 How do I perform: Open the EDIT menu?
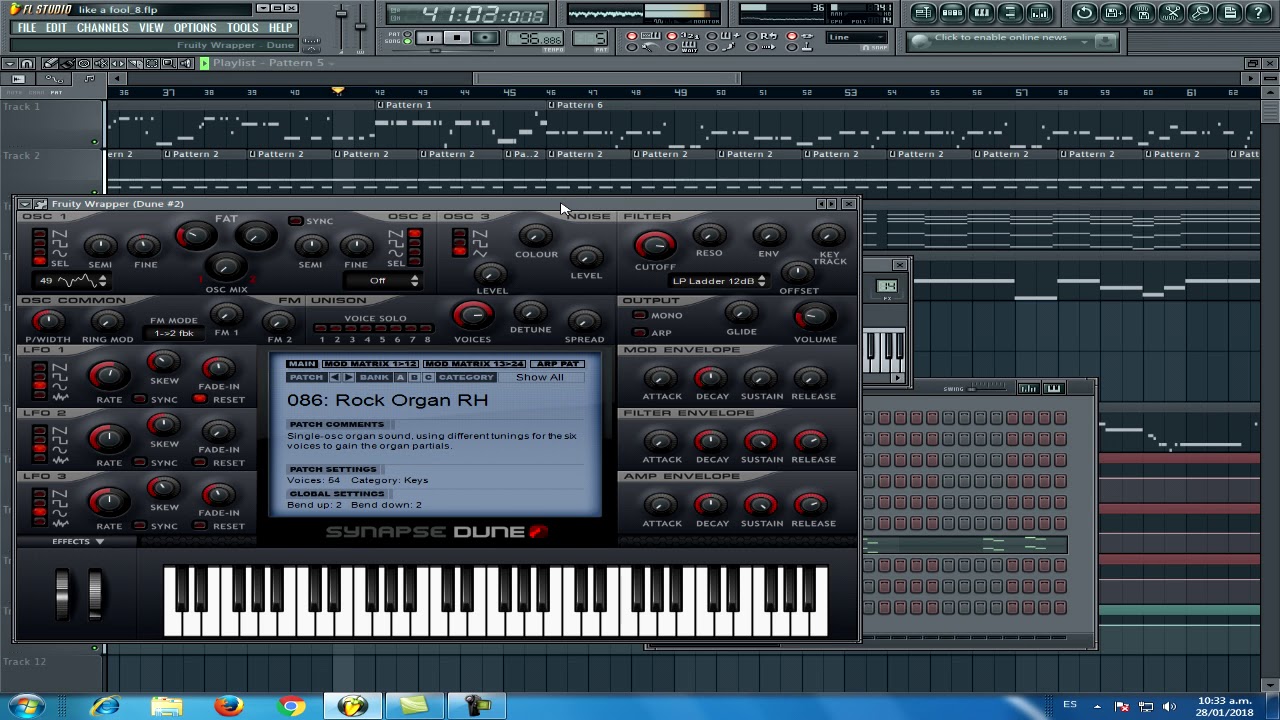[56, 28]
